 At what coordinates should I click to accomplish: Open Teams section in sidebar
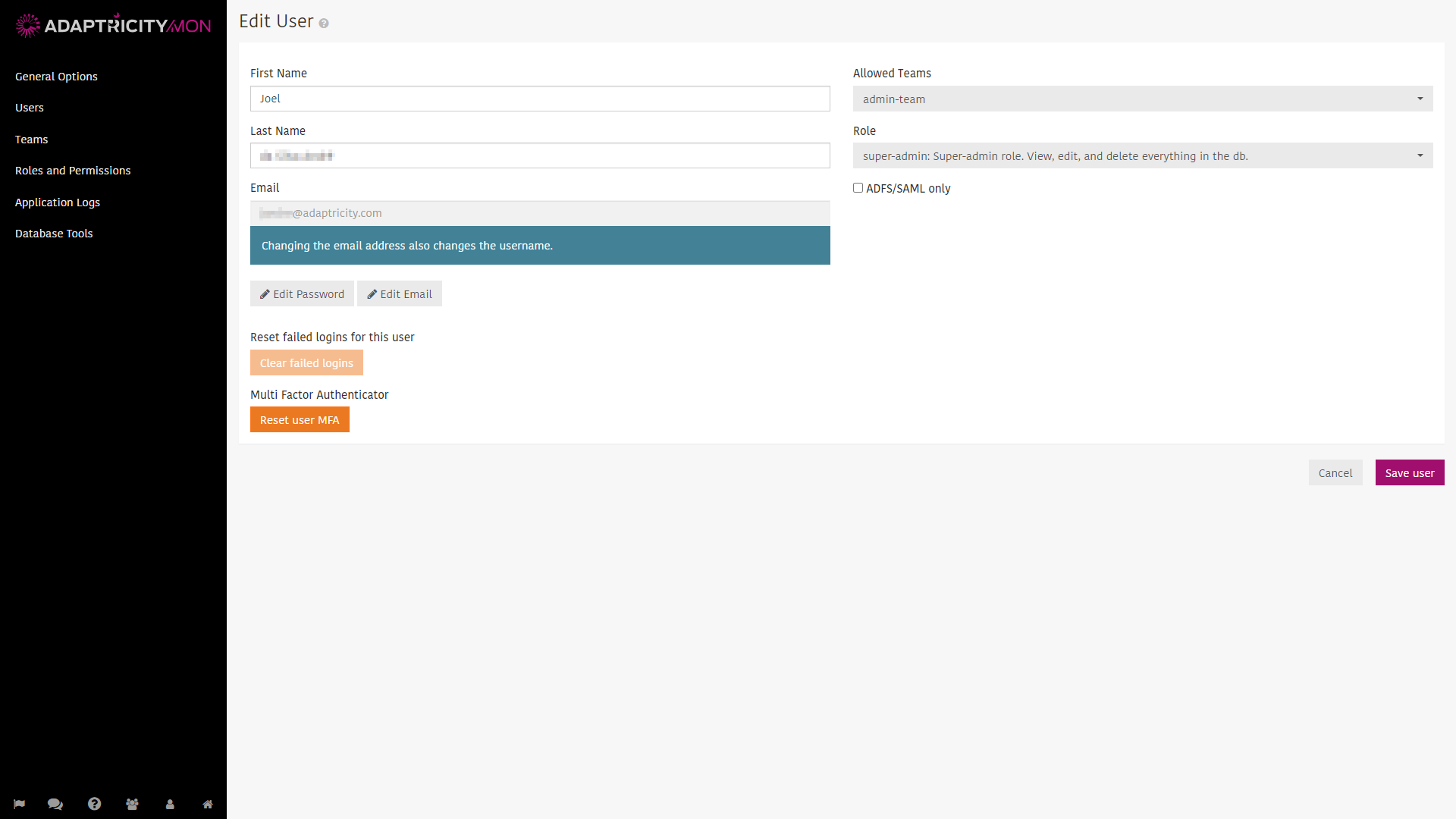[31, 140]
